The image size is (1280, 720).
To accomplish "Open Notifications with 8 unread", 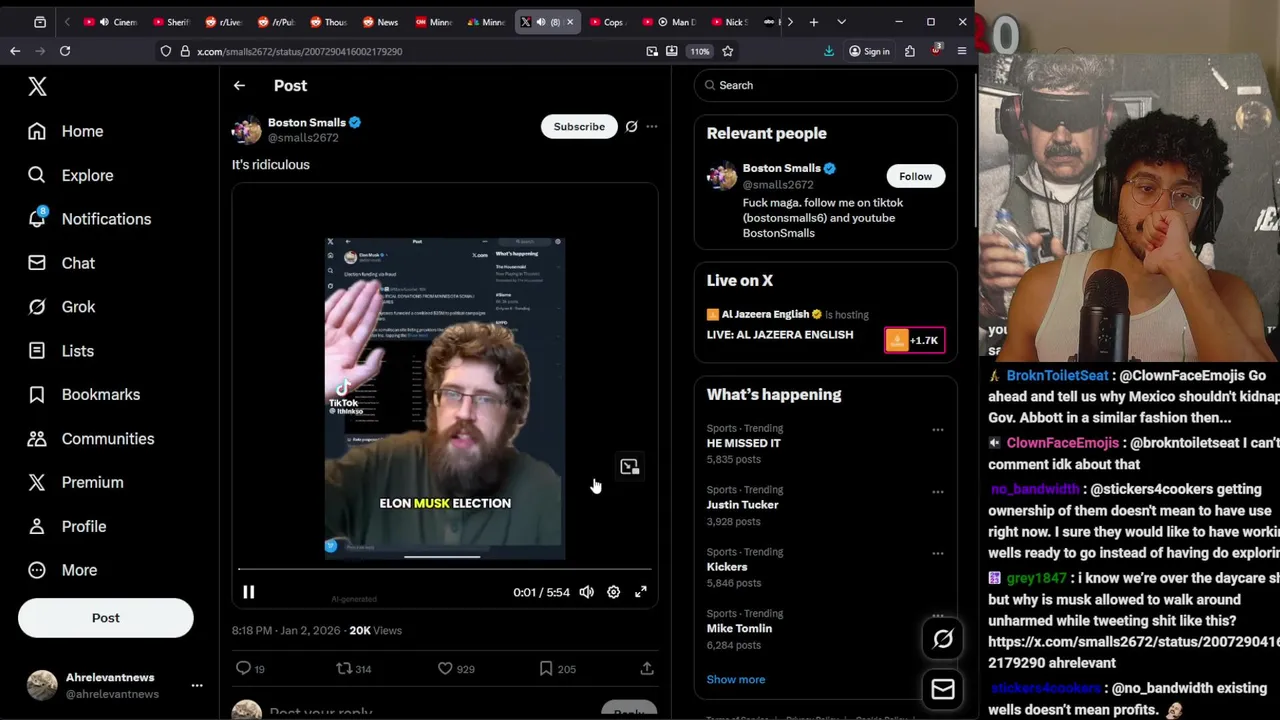I will coord(89,219).
